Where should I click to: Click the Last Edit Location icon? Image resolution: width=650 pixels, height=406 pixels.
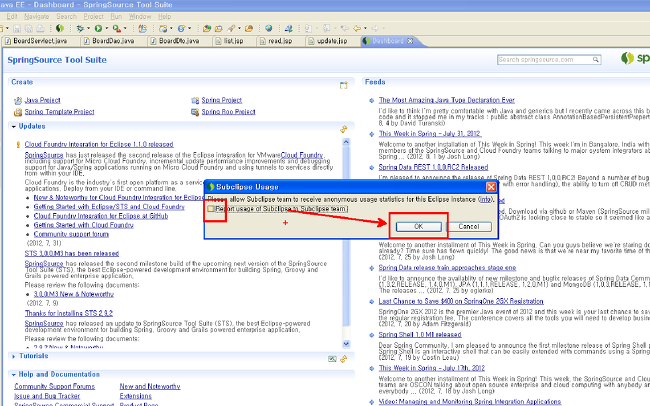344,29
